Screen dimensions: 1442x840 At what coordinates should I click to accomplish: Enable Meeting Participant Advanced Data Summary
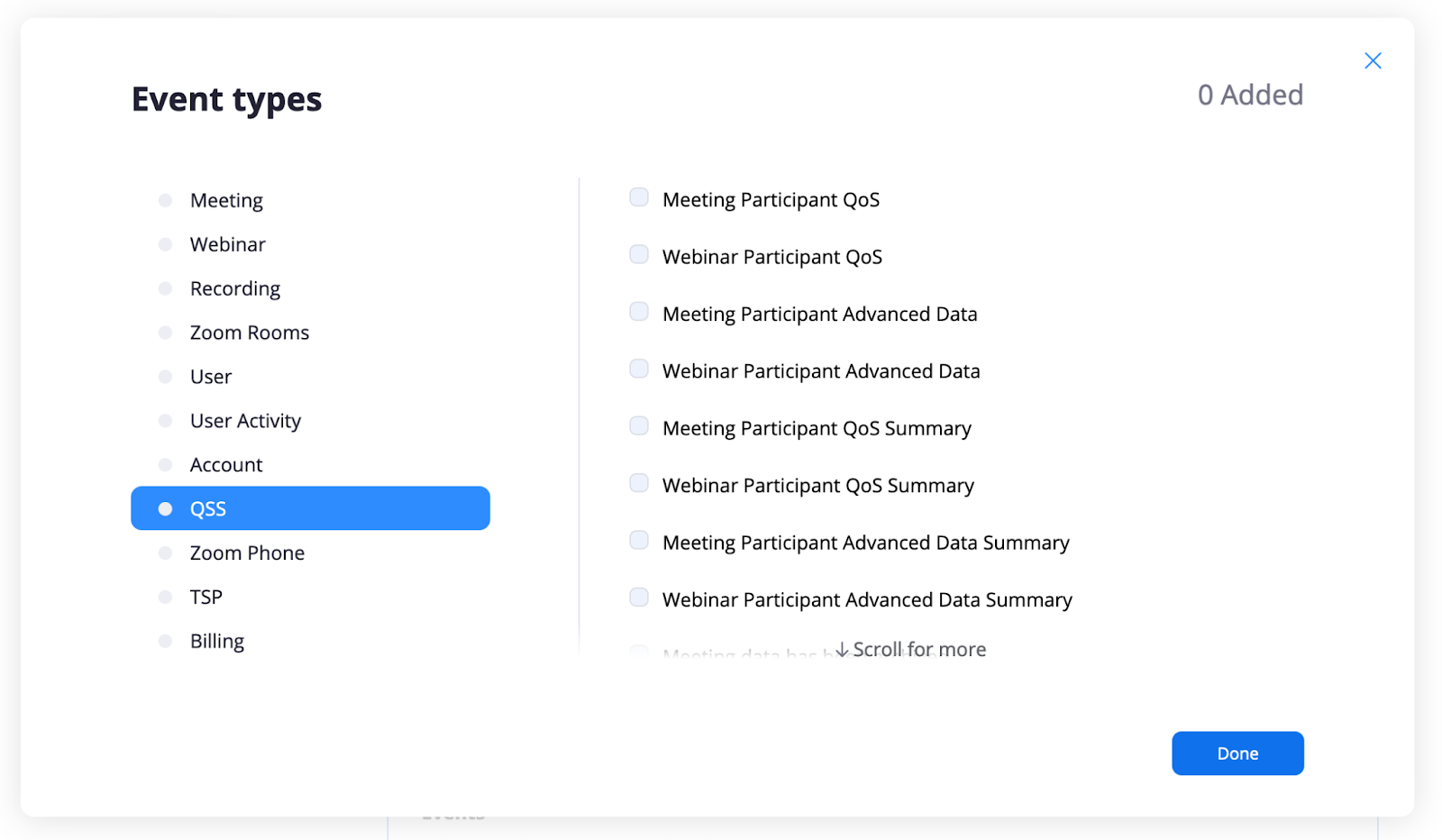[638, 539]
